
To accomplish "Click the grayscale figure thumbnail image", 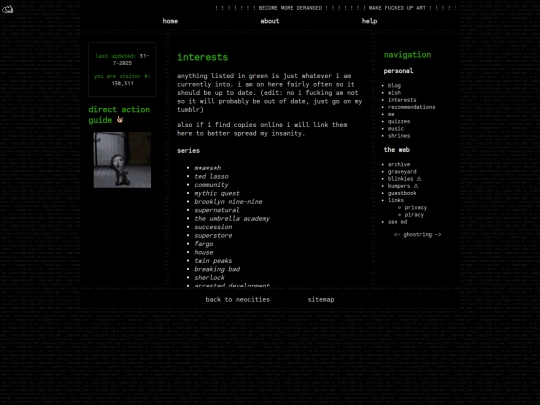I will point(122,160).
